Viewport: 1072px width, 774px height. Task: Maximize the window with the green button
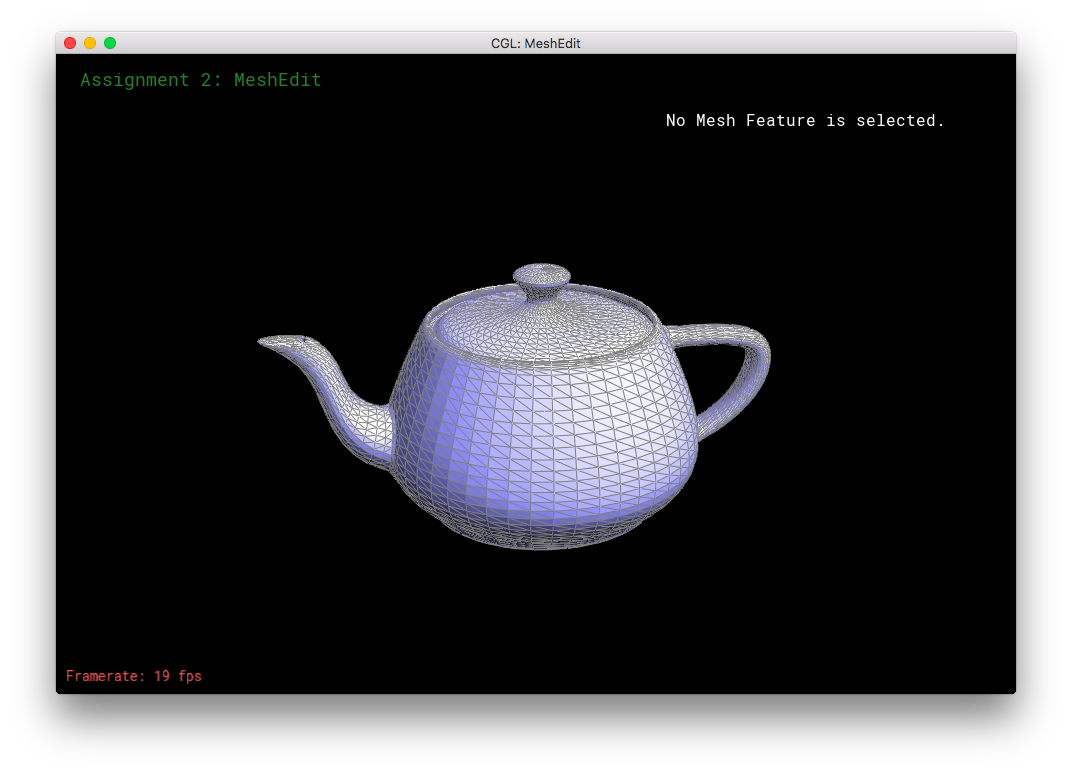tap(109, 43)
